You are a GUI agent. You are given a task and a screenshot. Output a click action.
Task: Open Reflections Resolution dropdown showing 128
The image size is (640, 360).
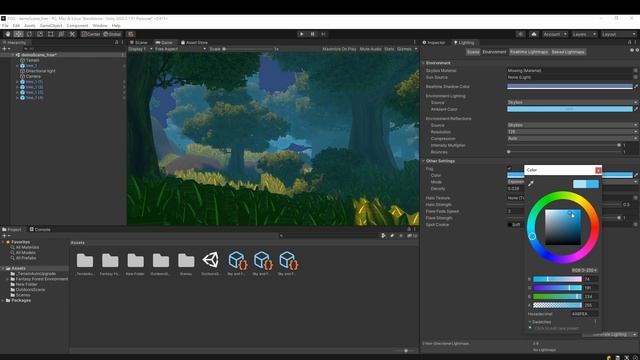pyautogui.click(x=572, y=132)
